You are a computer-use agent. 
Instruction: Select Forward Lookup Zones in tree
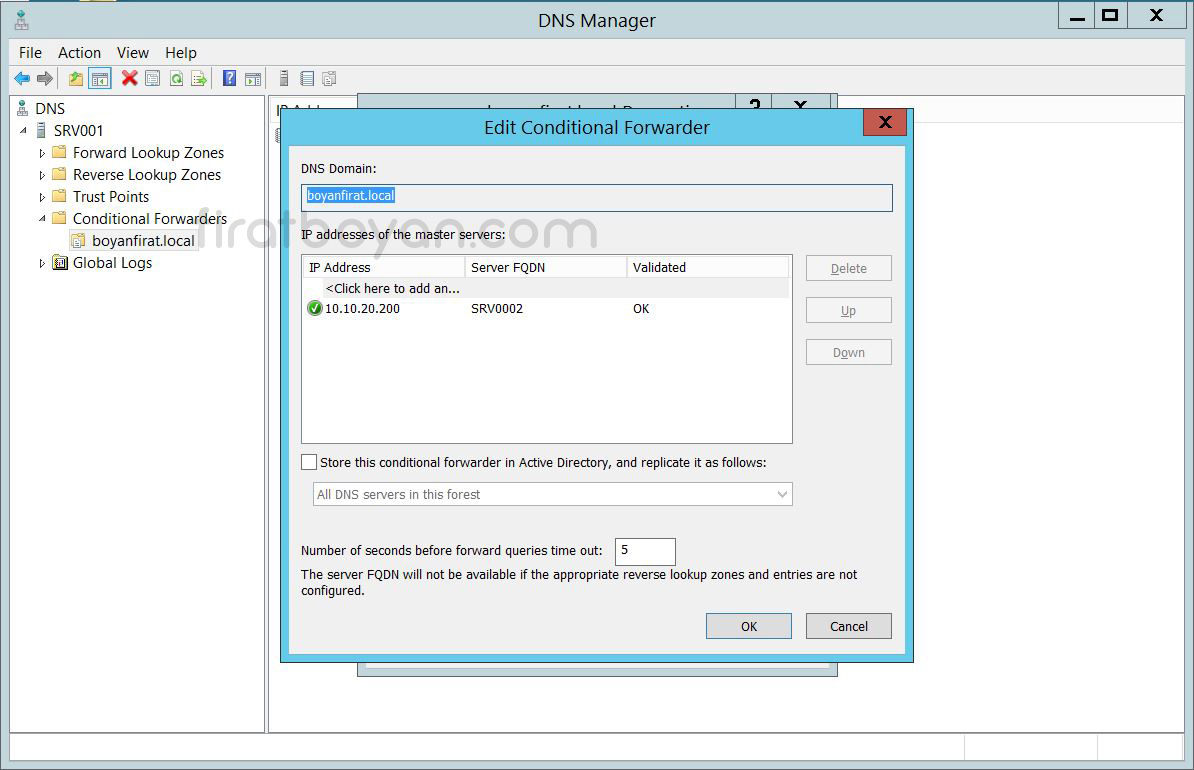click(148, 153)
